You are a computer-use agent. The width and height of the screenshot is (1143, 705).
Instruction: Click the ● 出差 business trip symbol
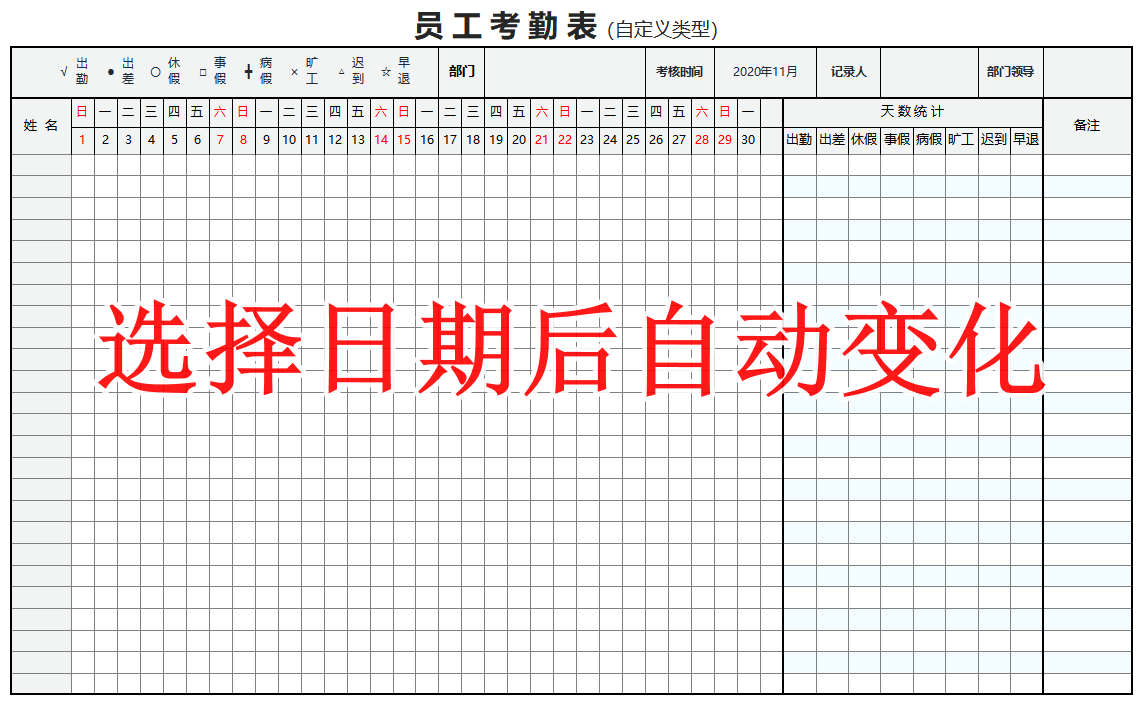click(122, 71)
